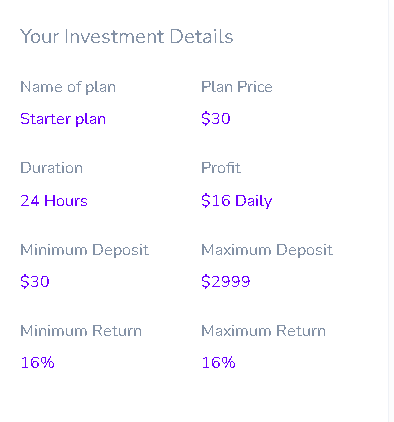
Task: Click the word Details in the heading
Action: [x=201, y=36]
